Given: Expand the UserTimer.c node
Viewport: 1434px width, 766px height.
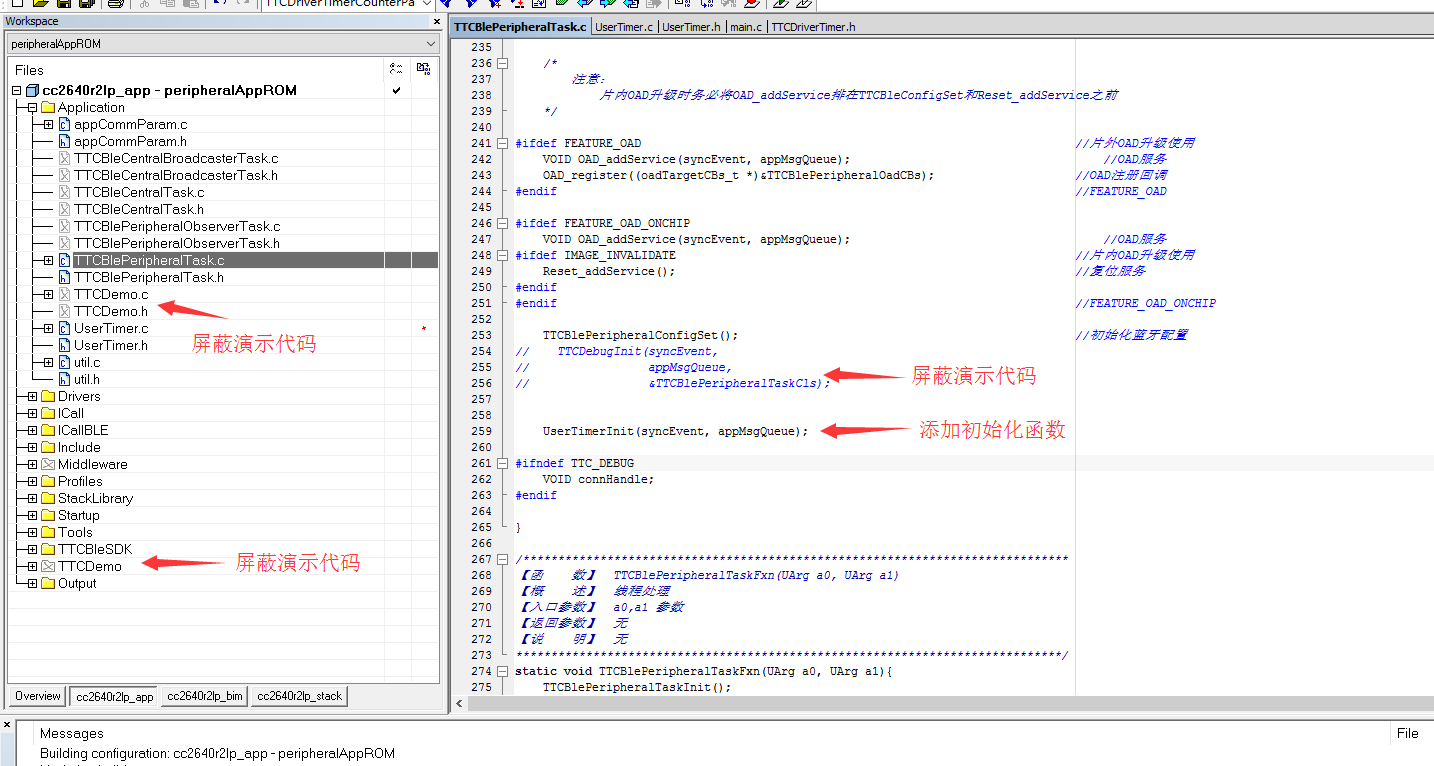Looking at the screenshot, I should tap(48, 328).
